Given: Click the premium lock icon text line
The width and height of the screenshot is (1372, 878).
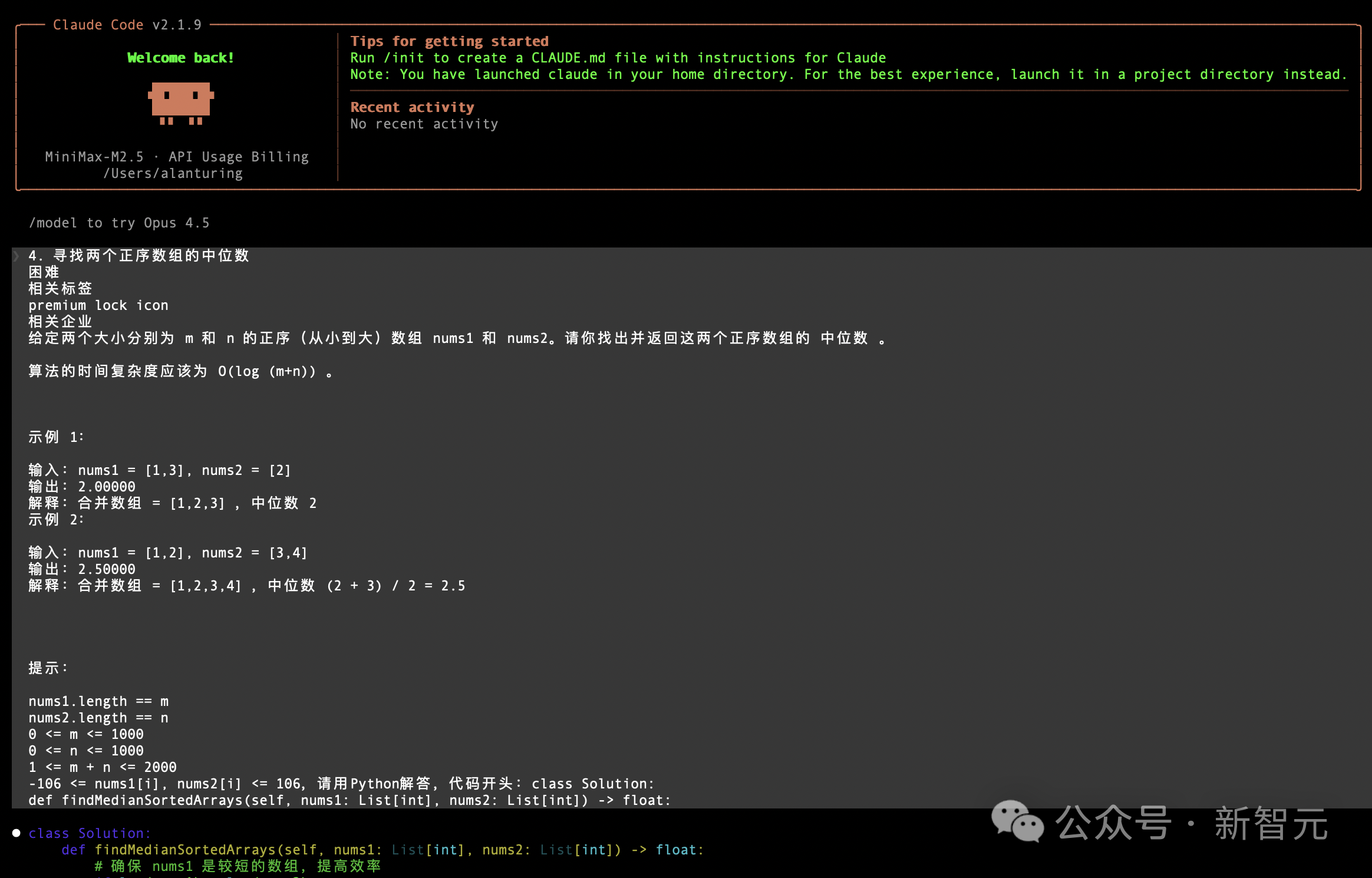Looking at the screenshot, I should pos(98,305).
